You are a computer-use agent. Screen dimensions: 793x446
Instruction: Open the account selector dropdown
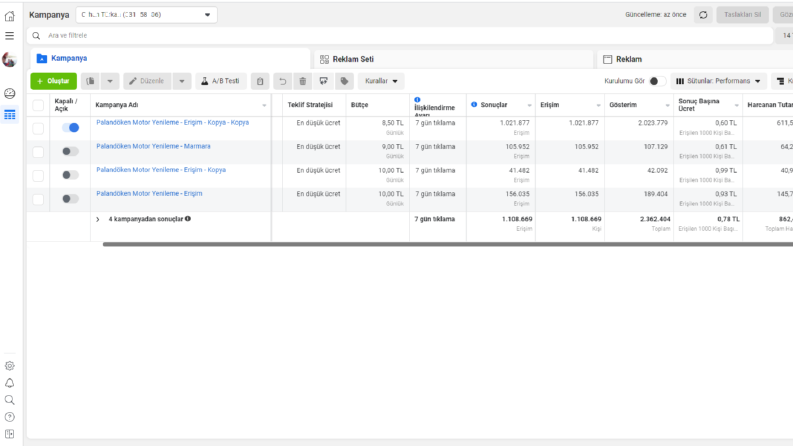(147, 15)
